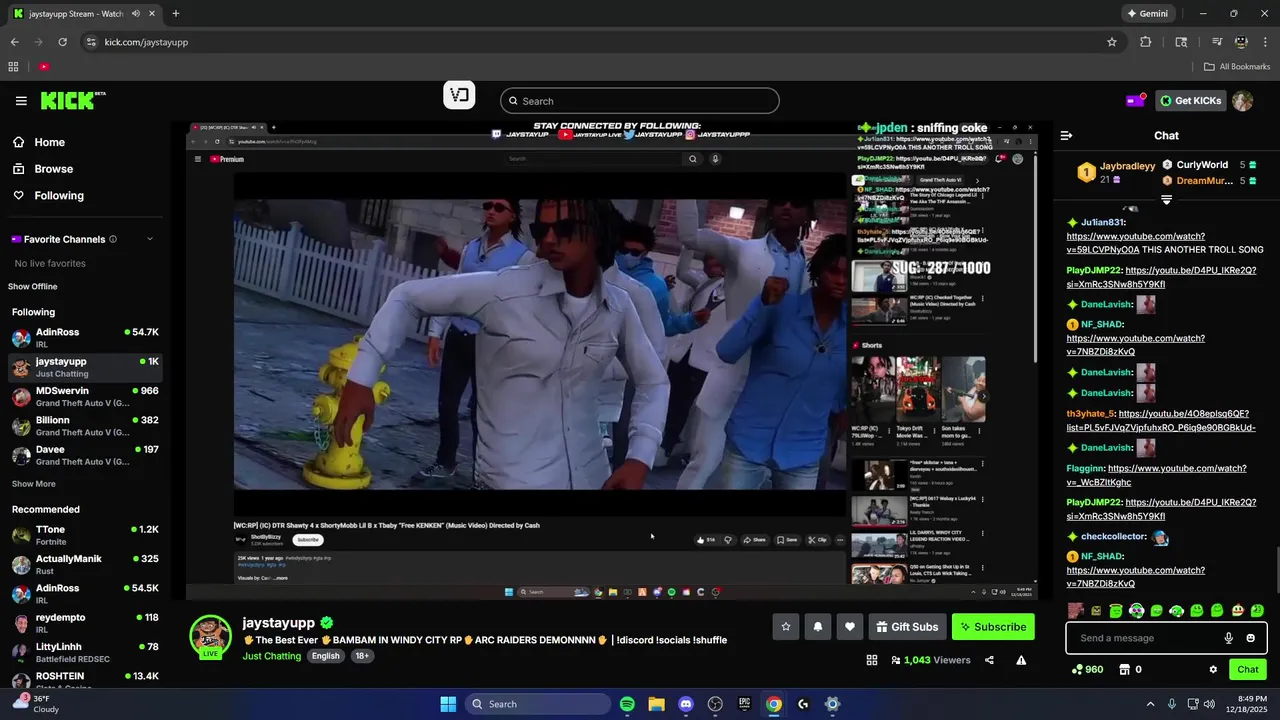Follow channel with heart button

tap(850, 627)
